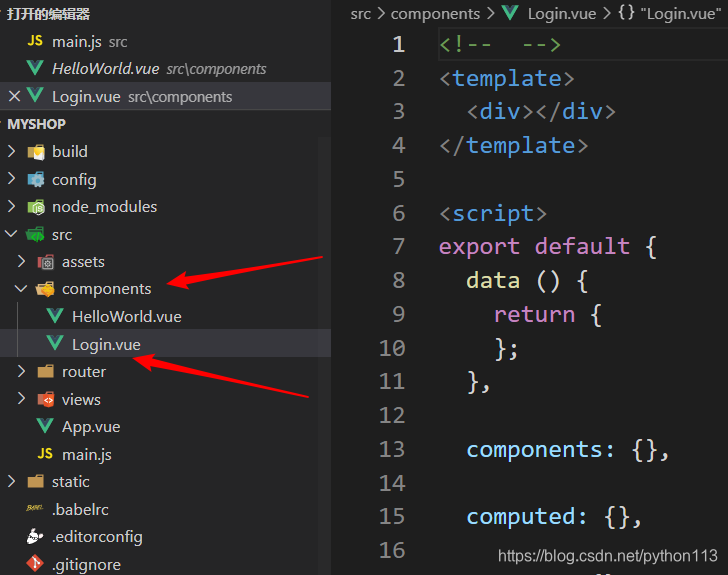Screen dimensions: 728x575
Task: Click the build folder icon
Action: 36,152
